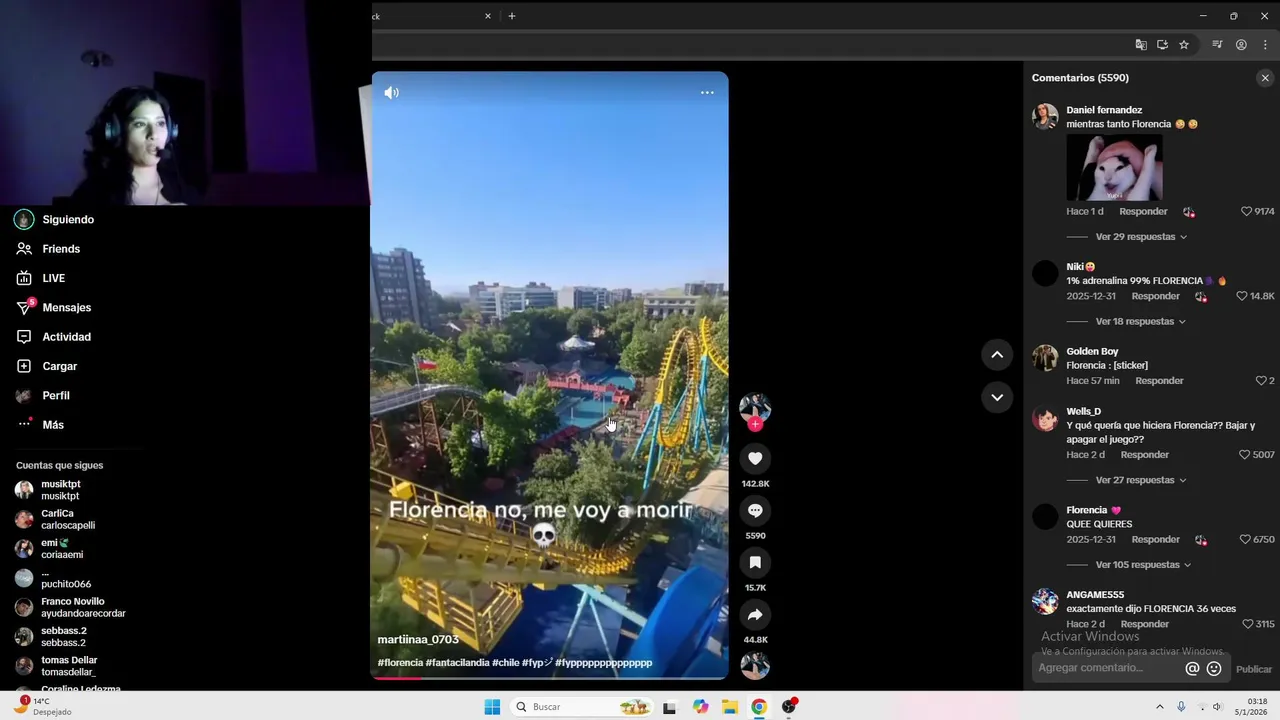Reply to Wells_D's comment
This screenshot has height=720, width=1280.
[1144, 454]
